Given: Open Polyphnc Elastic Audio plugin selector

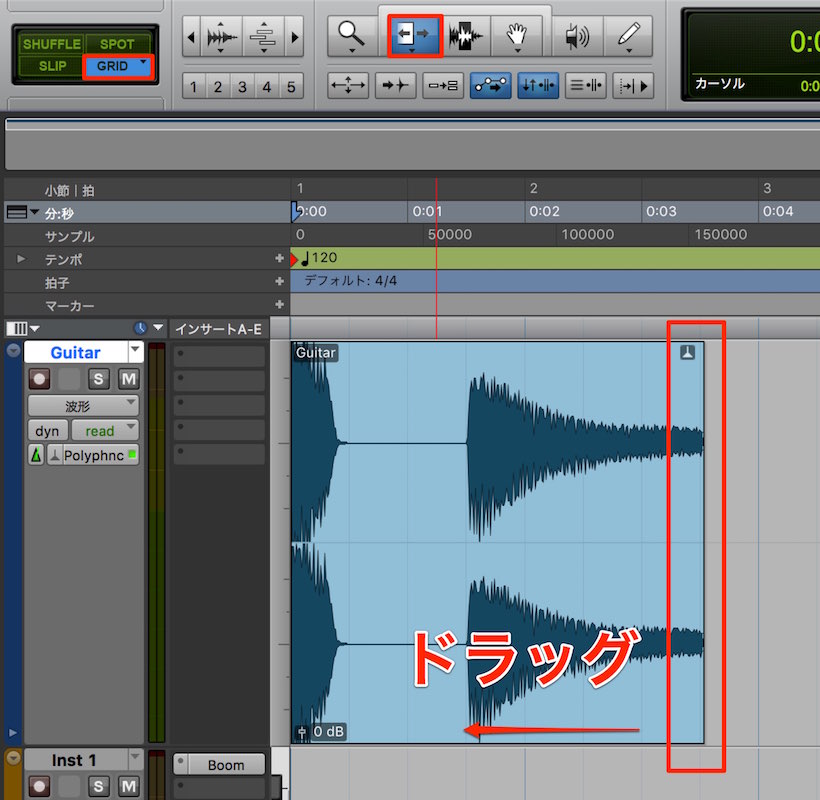Looking at the screenshot, I should [93, 455].
